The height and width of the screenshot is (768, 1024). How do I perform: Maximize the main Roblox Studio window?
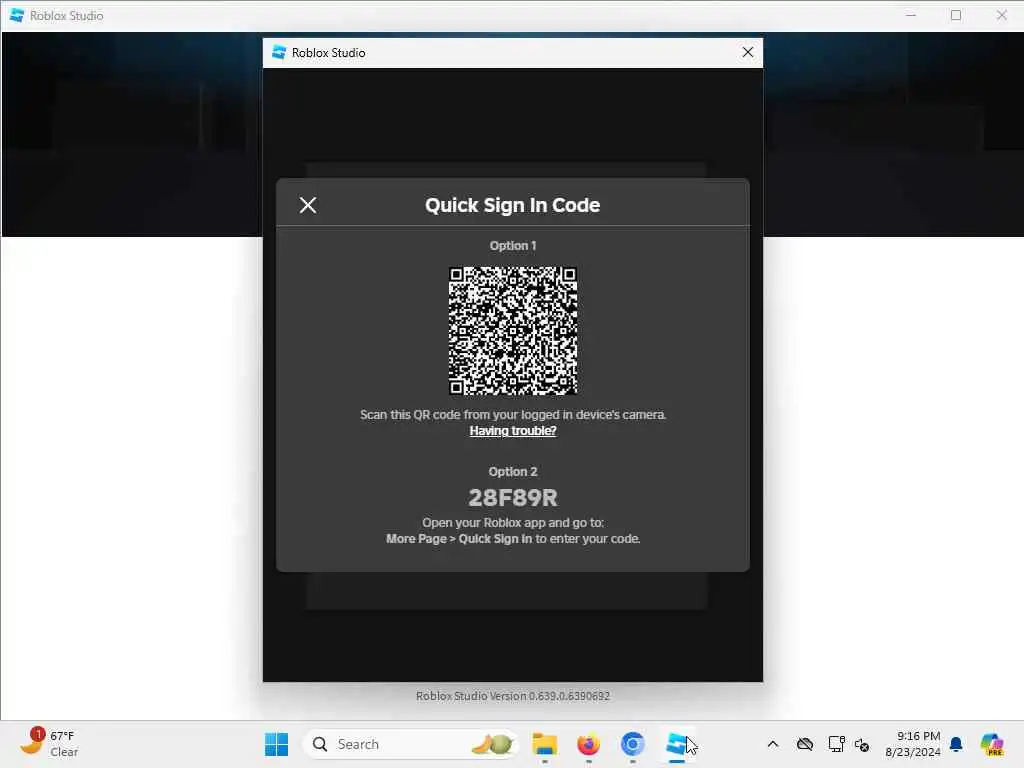click(956, 15)
